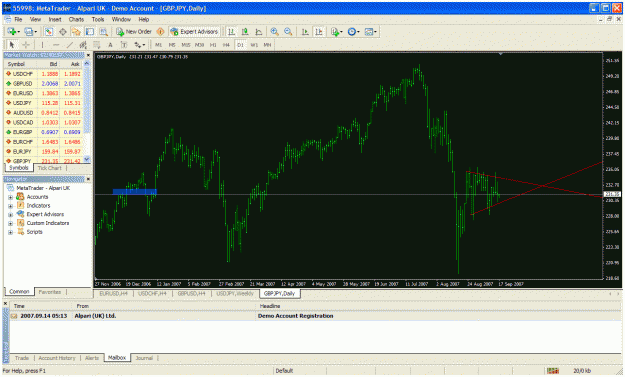Toggle chart Auto Scroll
This screenshot has height=377, width=625.
point(305,31)
